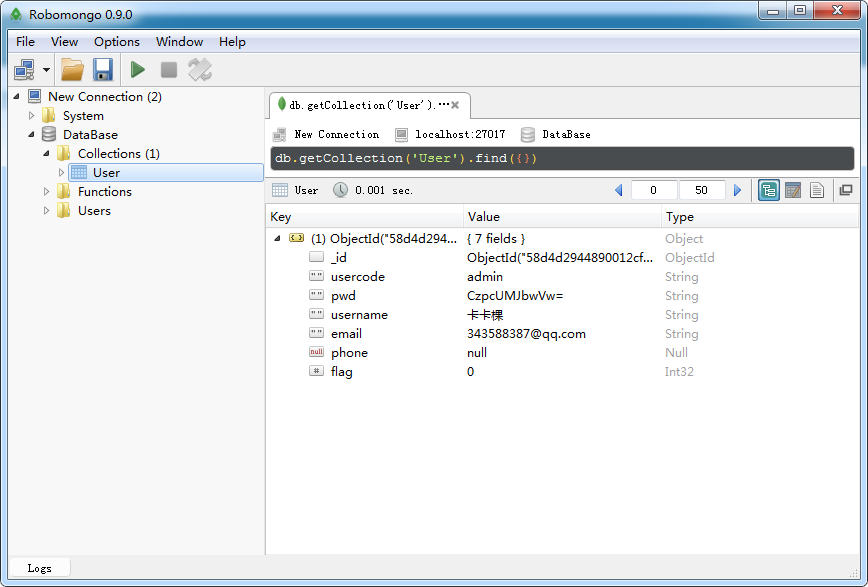Screen dimensions: 868x587
Task: Click the admin value cell
Action: [485, 276]
